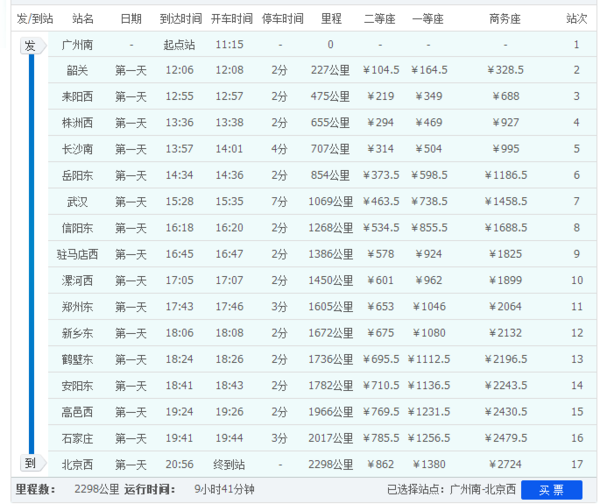600x504 pixels.
Task: Click station name 株洲西
Action: tap(77, 123)
